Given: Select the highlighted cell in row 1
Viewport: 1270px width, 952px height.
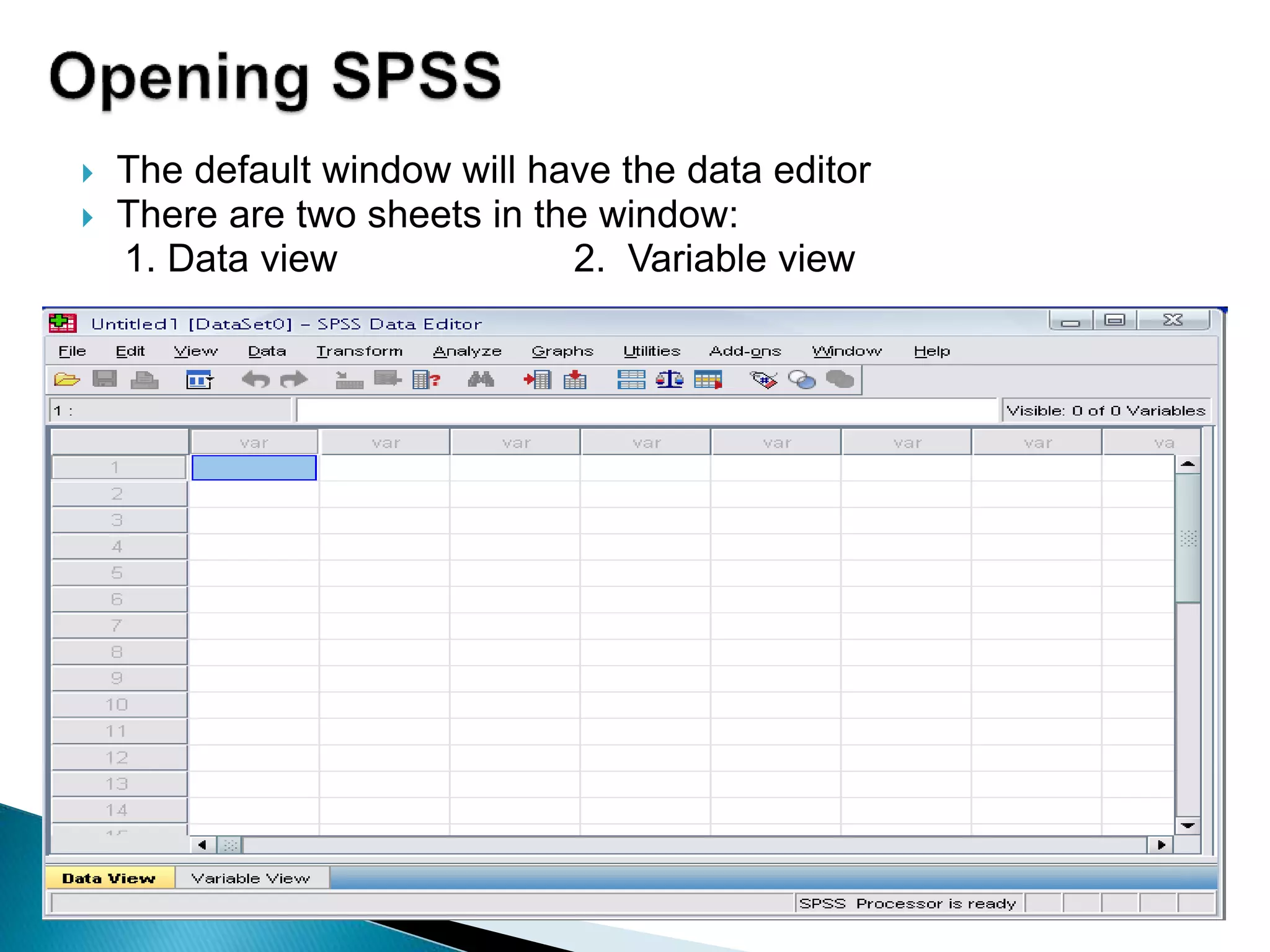Looking at the screenshot, I should [254, 468].
